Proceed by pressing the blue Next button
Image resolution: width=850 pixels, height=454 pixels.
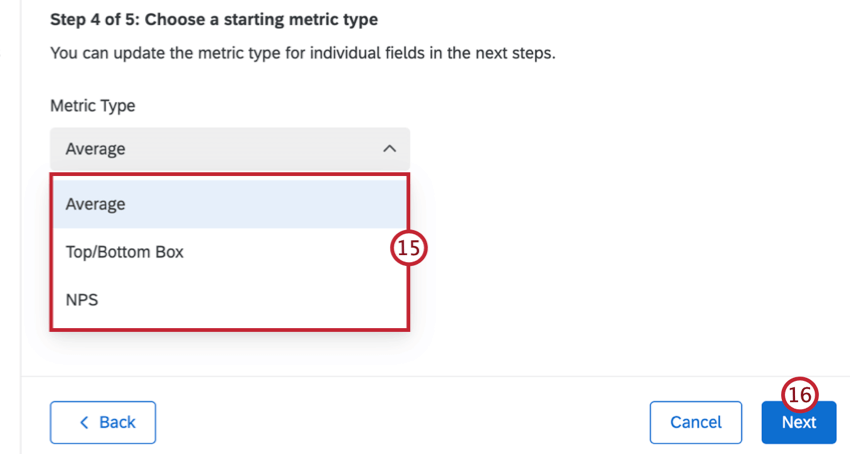click(798, 423)
